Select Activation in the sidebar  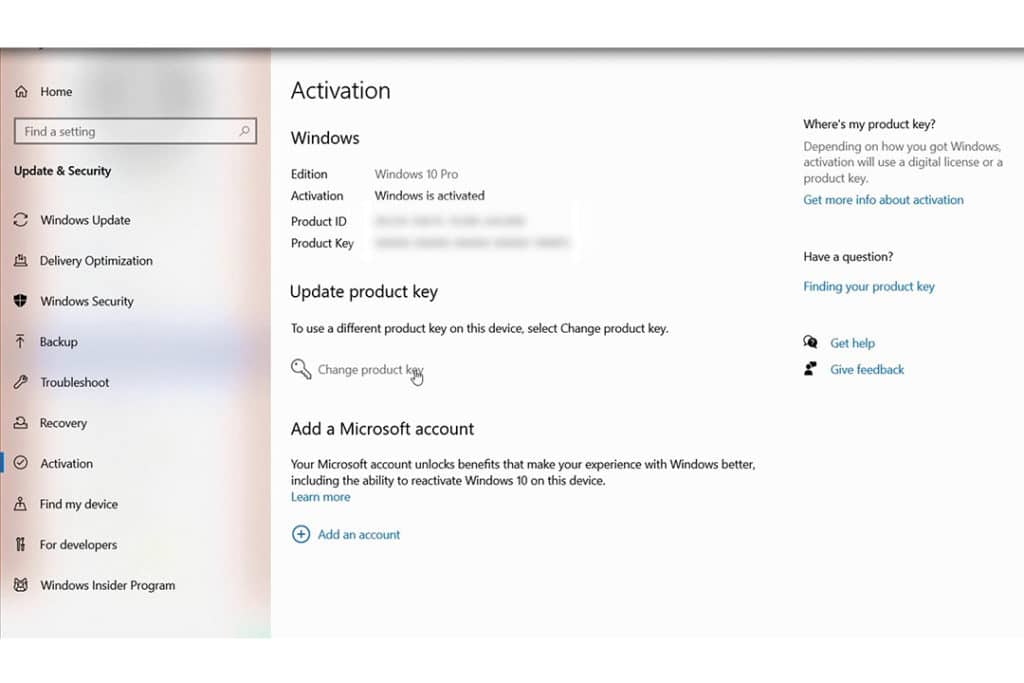point(67,463)
